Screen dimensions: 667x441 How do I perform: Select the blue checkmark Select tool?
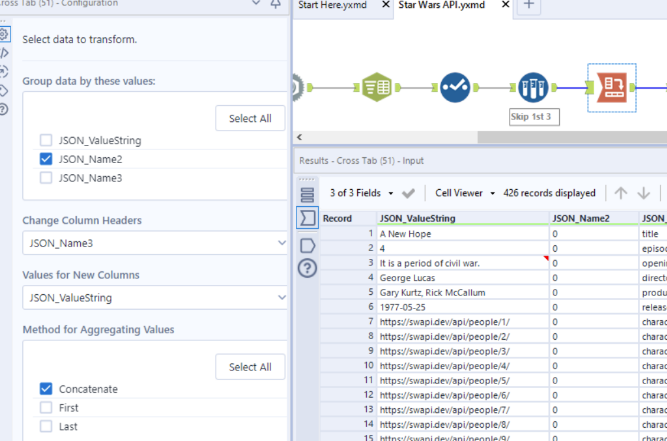point(455,89)
